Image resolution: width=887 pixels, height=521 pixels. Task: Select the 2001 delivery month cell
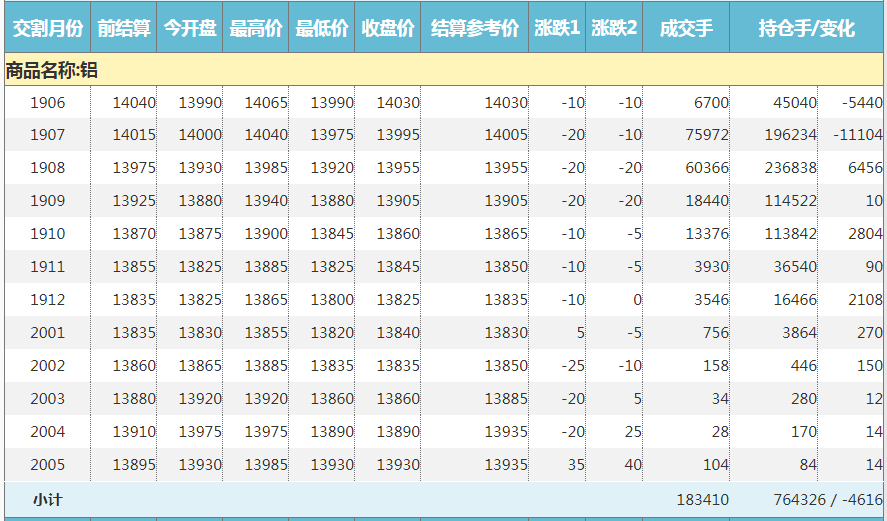pos(47,333)
